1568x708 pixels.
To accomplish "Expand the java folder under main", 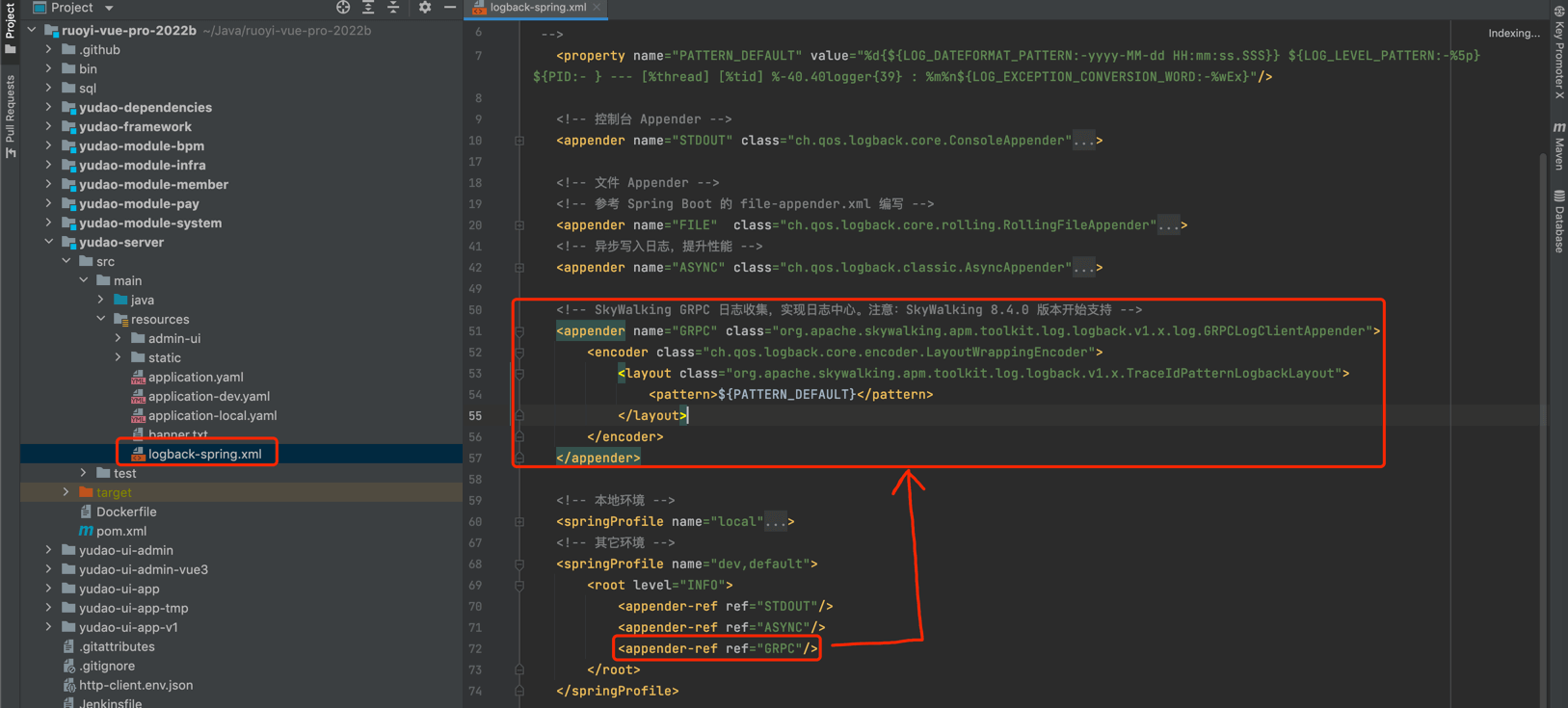I will [x=101, y=300].
